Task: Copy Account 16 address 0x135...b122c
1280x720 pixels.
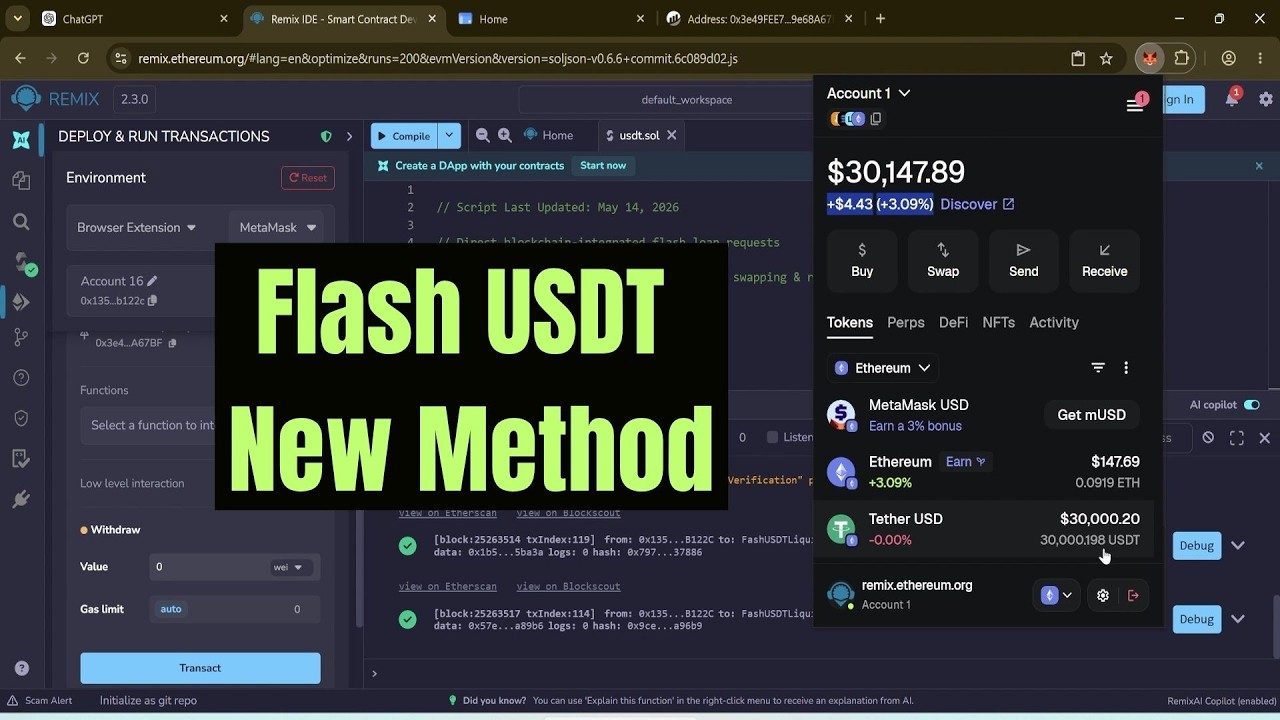Action: click(x=152, y=301)
